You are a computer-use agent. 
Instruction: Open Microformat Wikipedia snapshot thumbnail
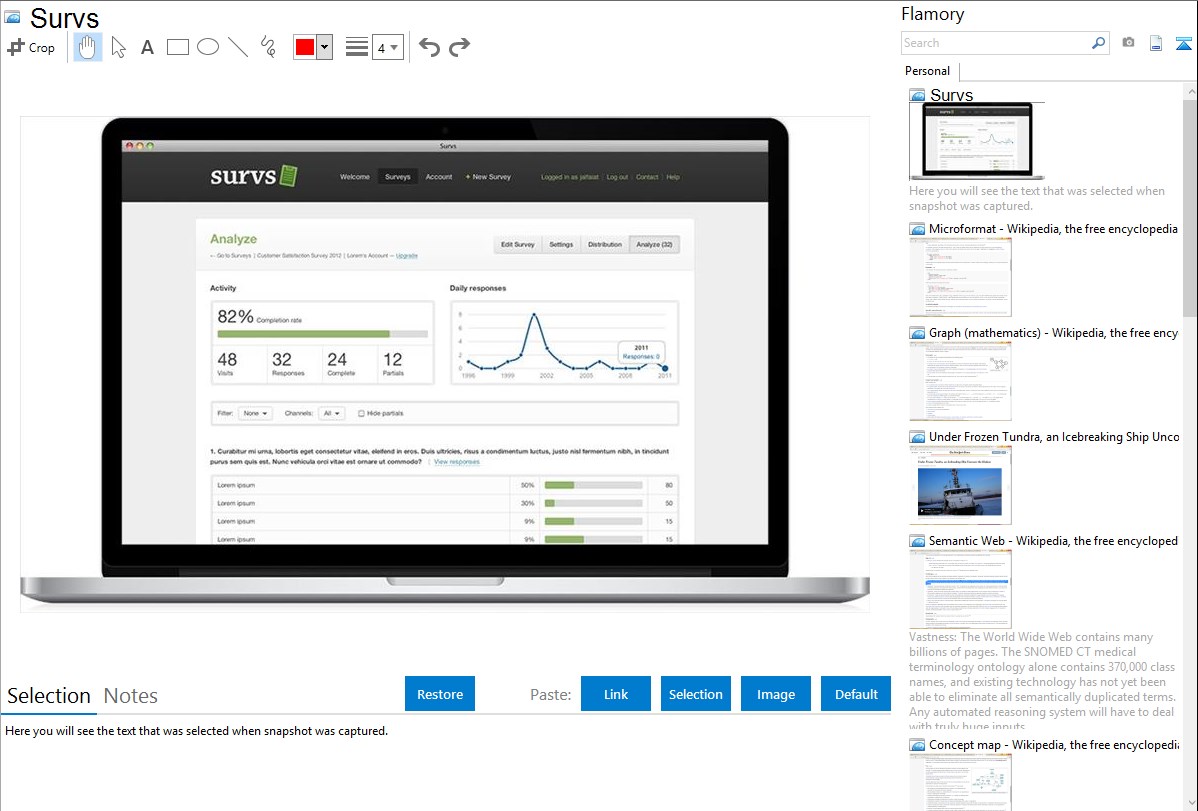click(x=960, y=277)
